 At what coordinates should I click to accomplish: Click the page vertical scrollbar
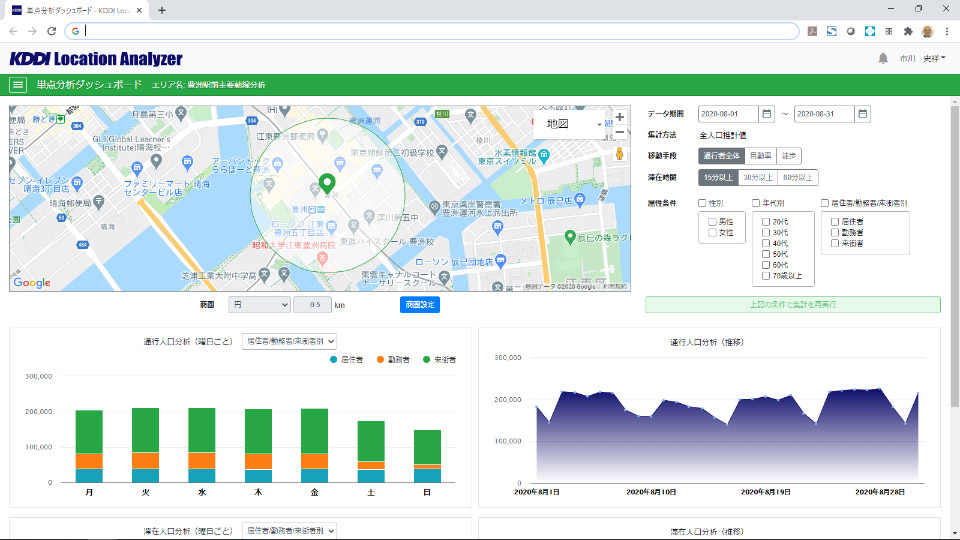pyautogui.click(x=954, y=256)
